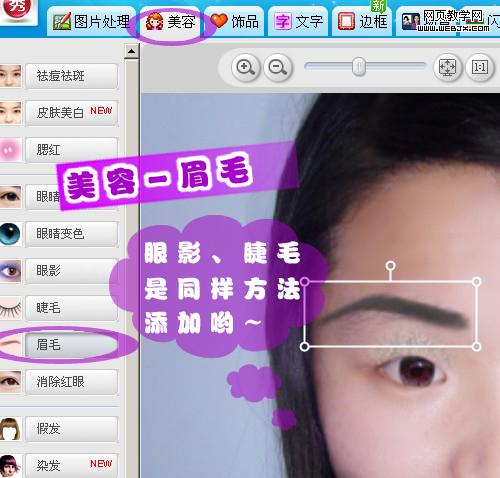
Task: Click the bottom-left eyebrow box resize handle
Action: tap(304, 347)
